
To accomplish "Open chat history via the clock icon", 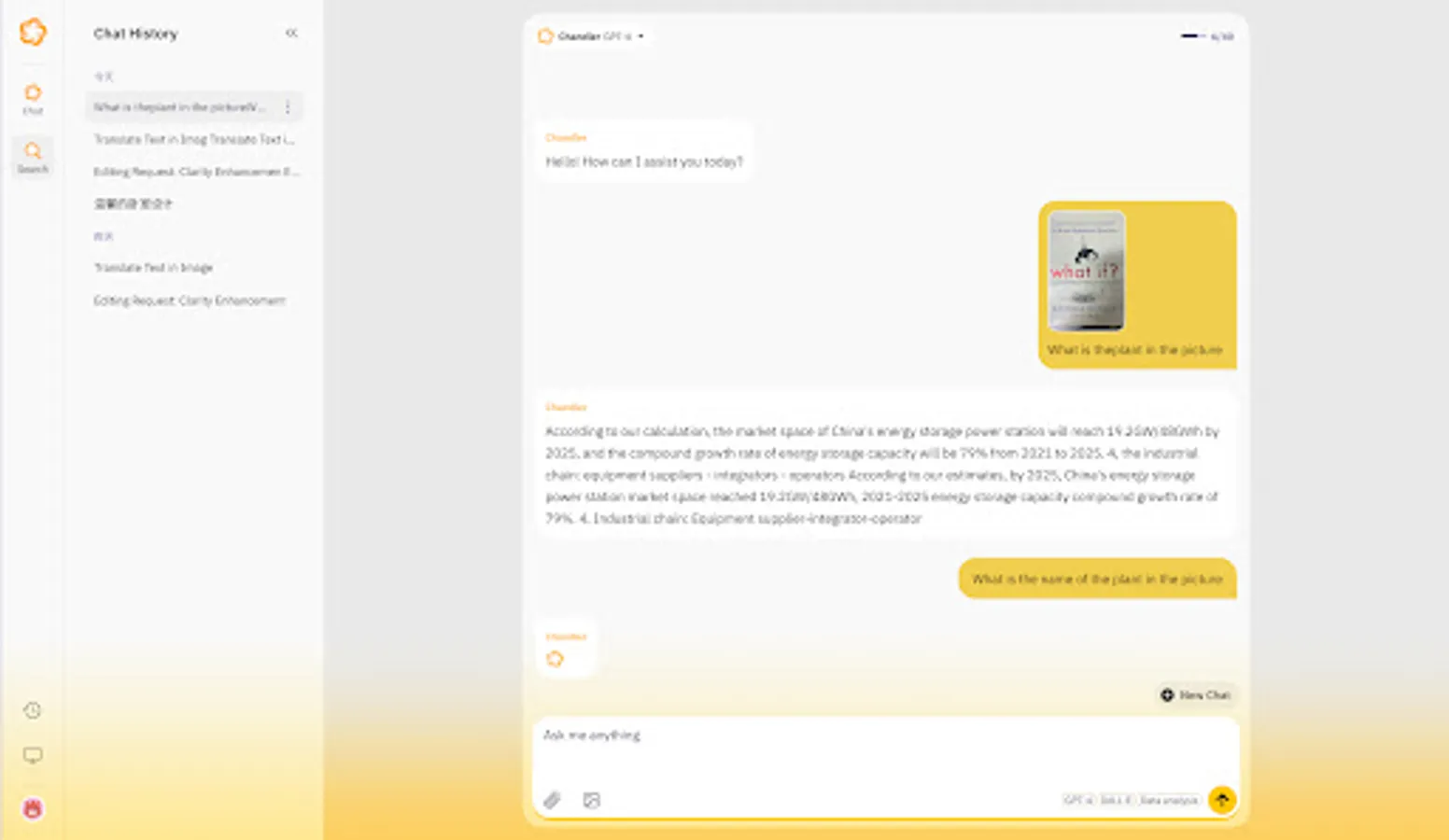I will tap(33, 710).
